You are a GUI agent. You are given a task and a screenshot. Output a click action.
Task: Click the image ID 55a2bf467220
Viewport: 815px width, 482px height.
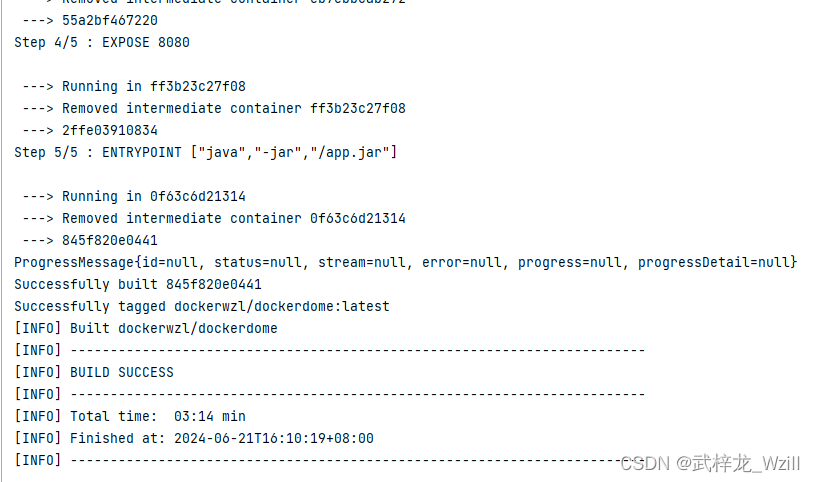110,20
